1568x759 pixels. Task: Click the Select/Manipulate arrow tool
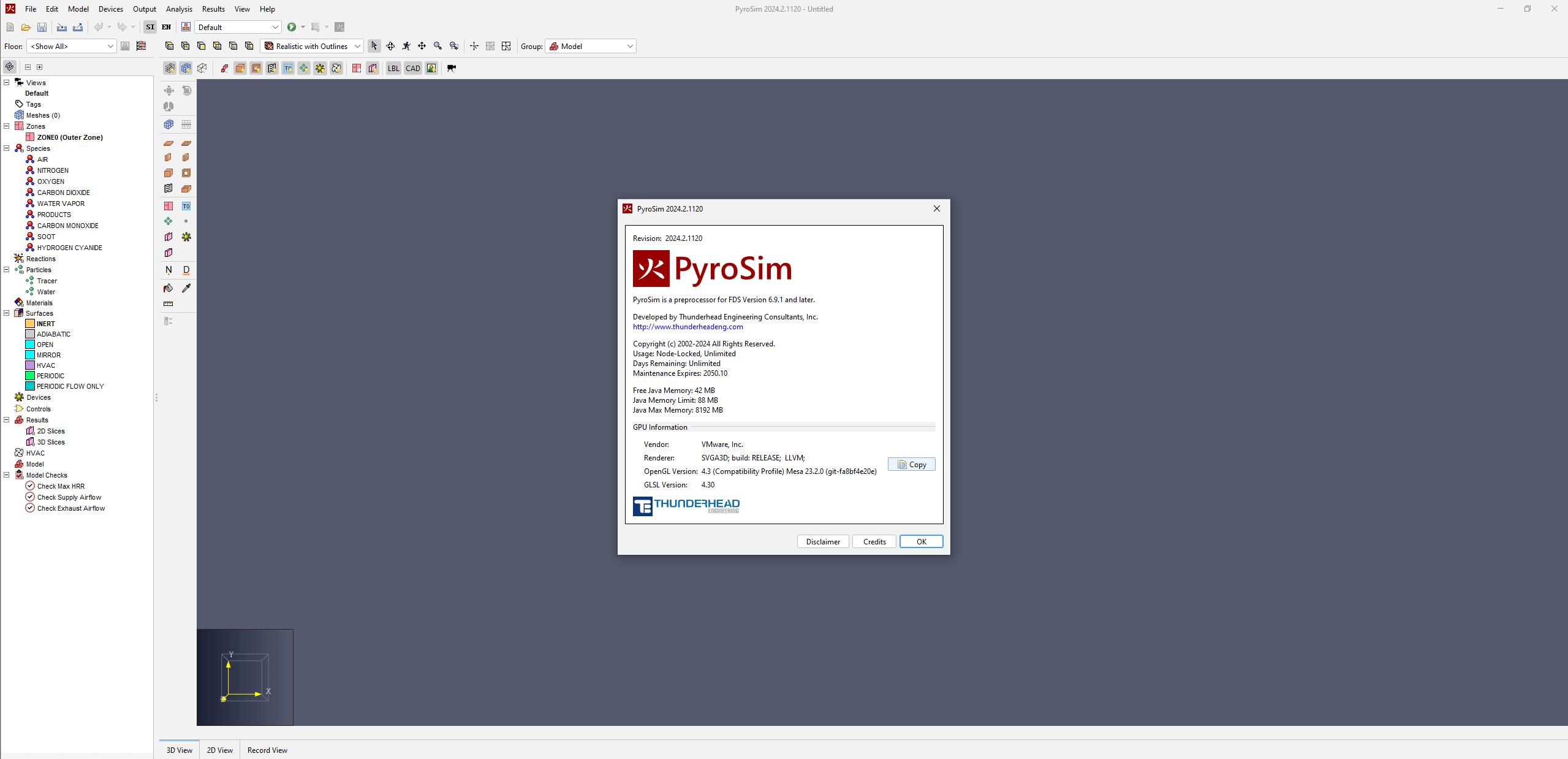pyautogui.click(x=374, y=46)
